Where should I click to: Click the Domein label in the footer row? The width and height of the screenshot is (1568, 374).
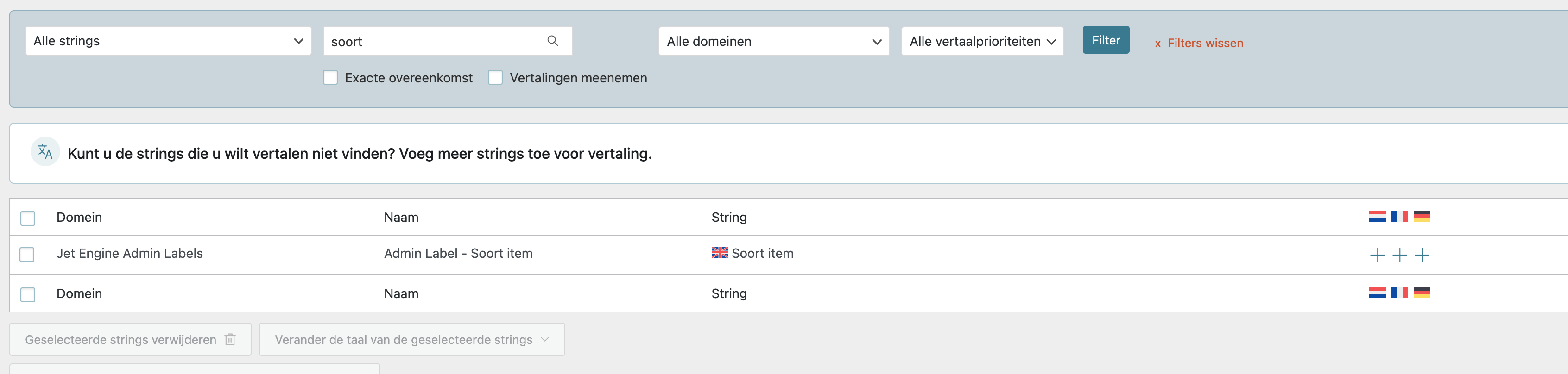79,293
